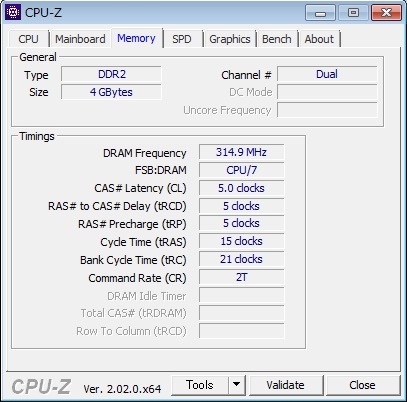The image size is (407, 402).
Task: Click the Close button at bottom
Action: [362, 385]
